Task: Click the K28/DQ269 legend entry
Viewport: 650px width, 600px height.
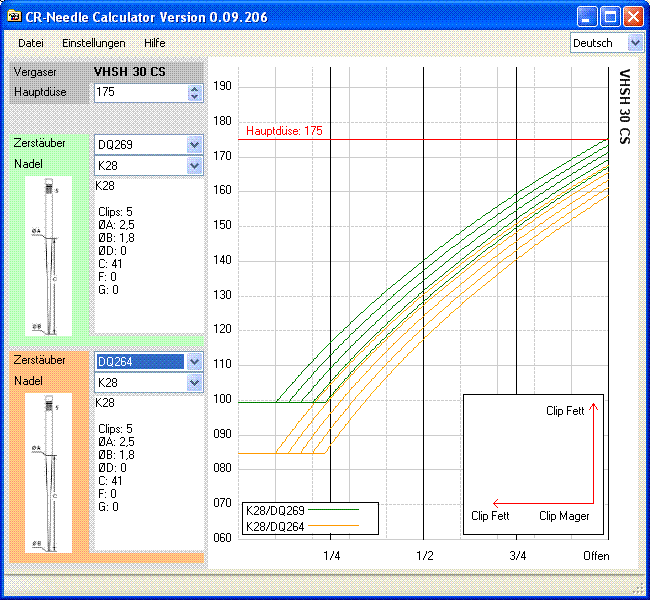Action: [302, 510]
